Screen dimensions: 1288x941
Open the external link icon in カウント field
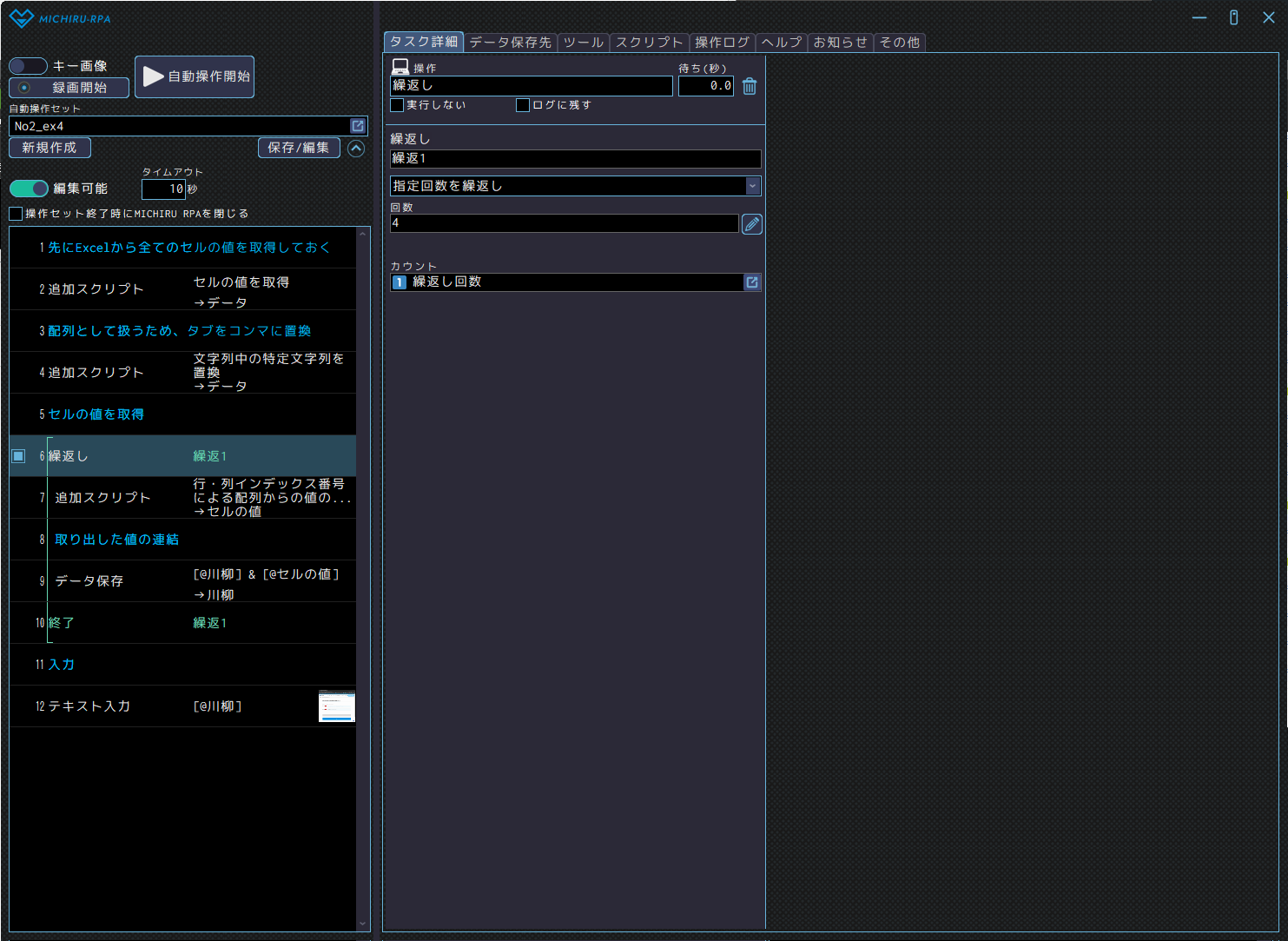[x=752, y=282]
